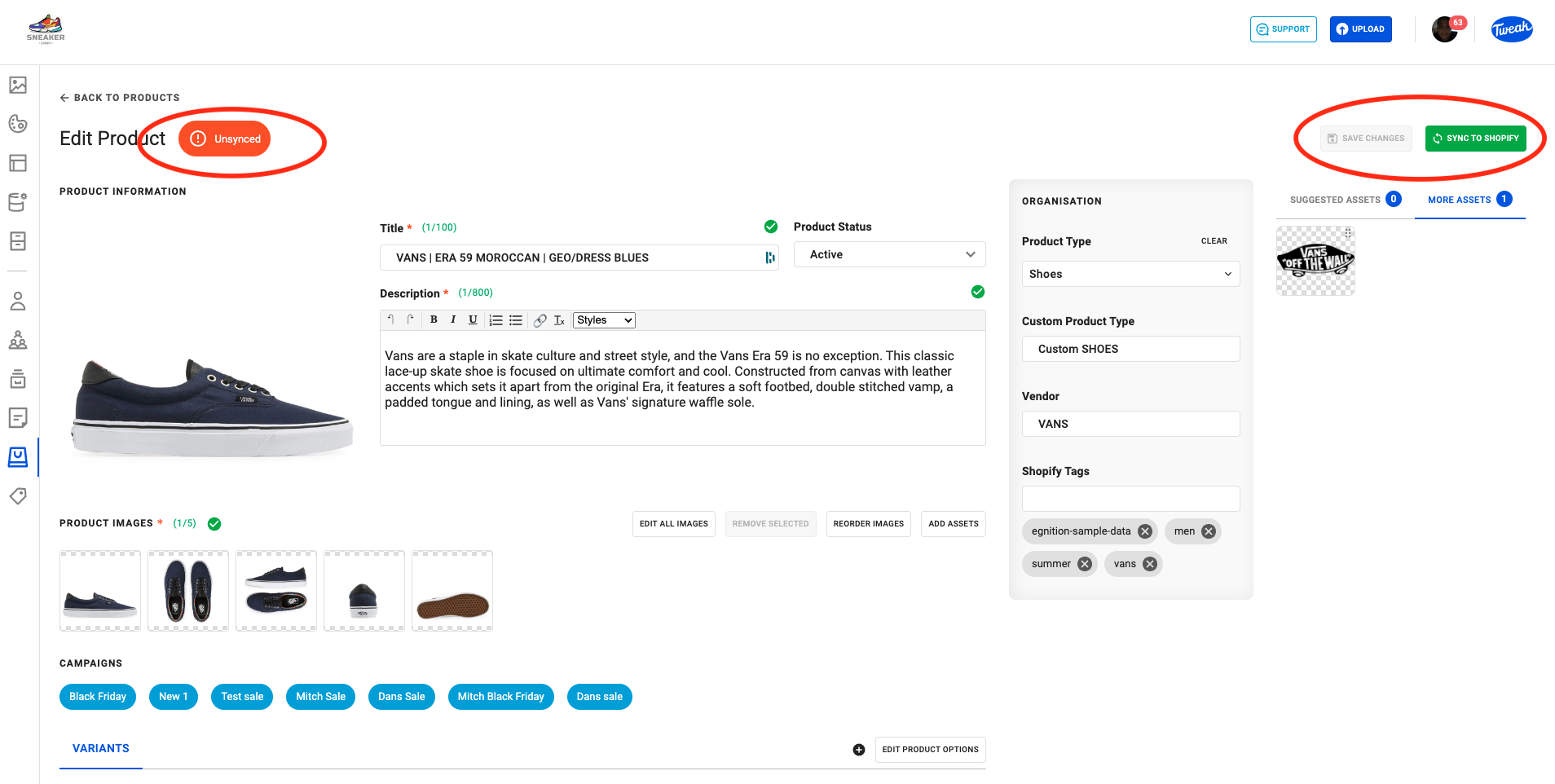Click the icon inside the Title field
Viewport: 1555px width, 784px height.
tap(769, 258)
